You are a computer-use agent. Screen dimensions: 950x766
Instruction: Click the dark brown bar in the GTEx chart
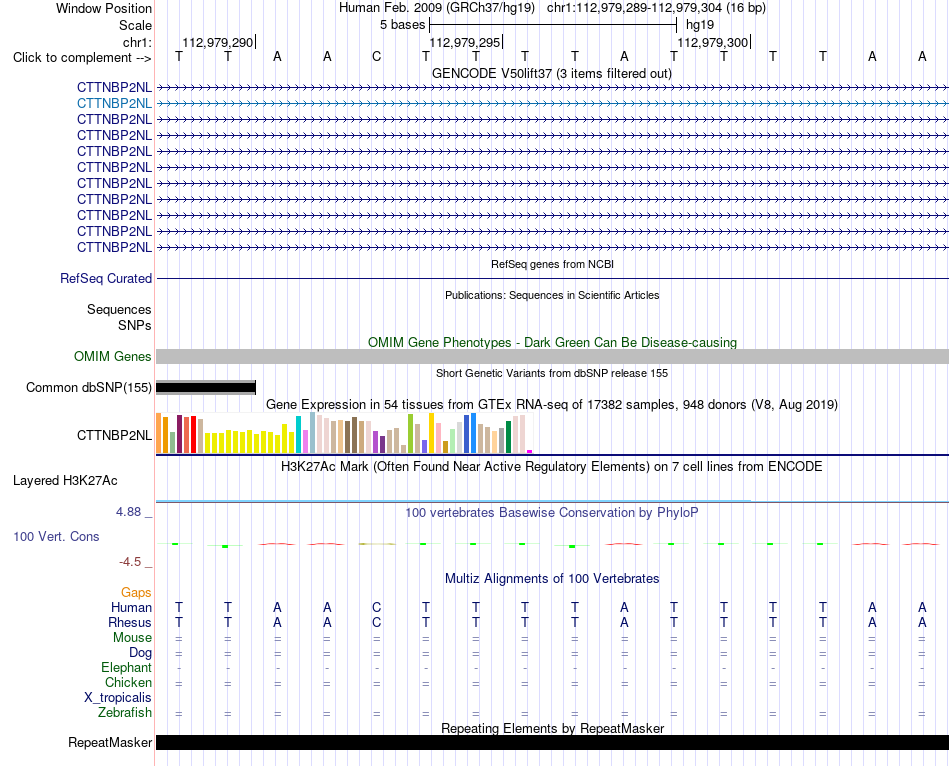354,435
